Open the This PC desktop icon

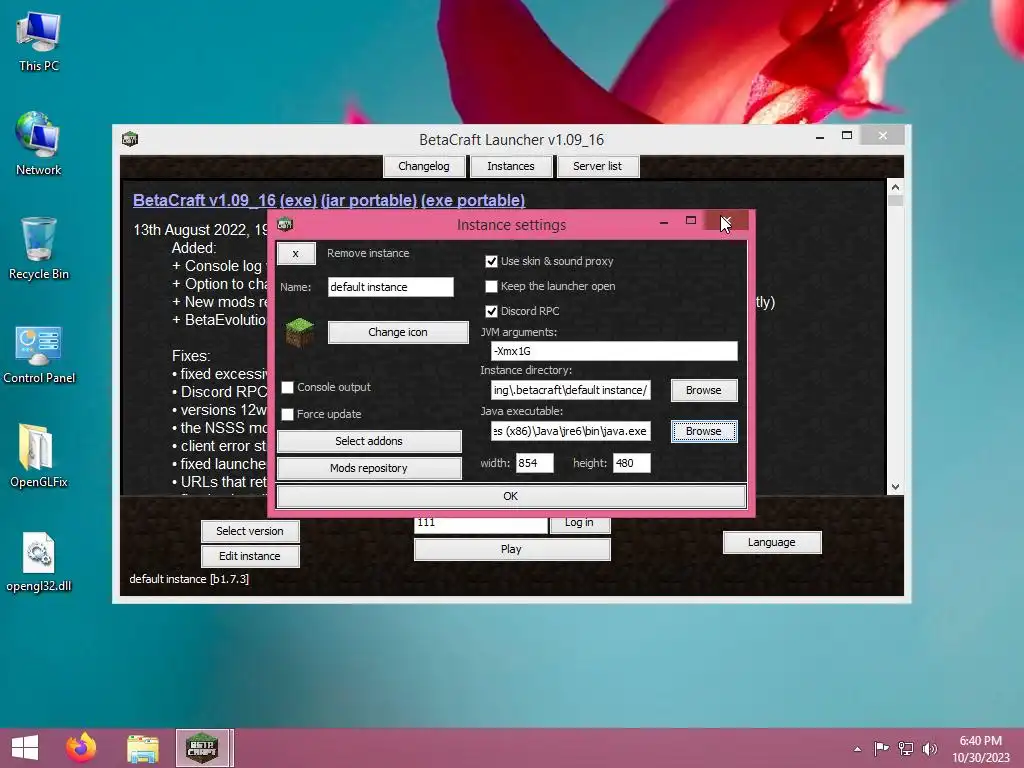coord(39,42)
